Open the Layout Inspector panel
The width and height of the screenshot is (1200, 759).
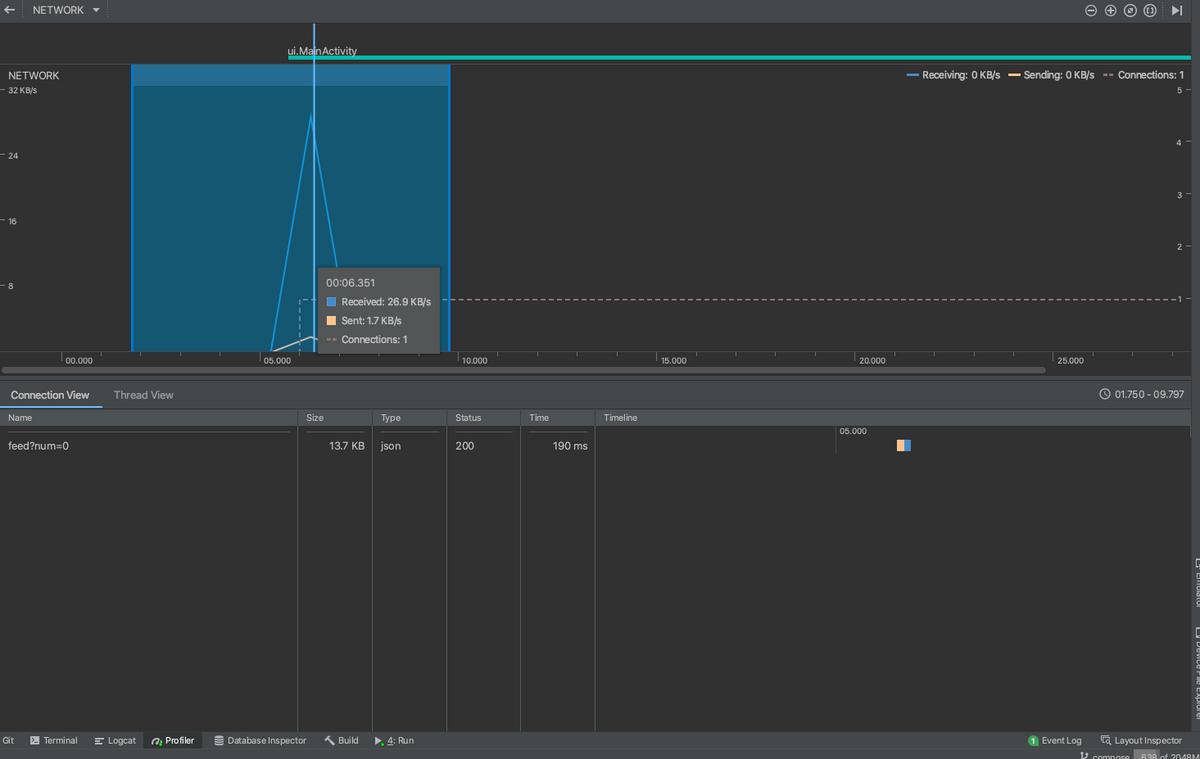click(x=1141, y=741)
